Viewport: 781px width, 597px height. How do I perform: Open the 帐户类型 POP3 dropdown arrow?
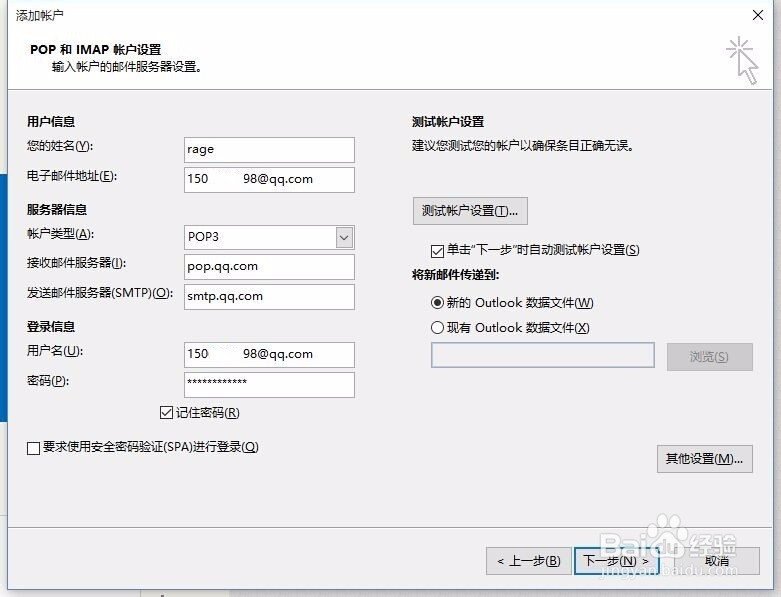(x=344, y=238)
